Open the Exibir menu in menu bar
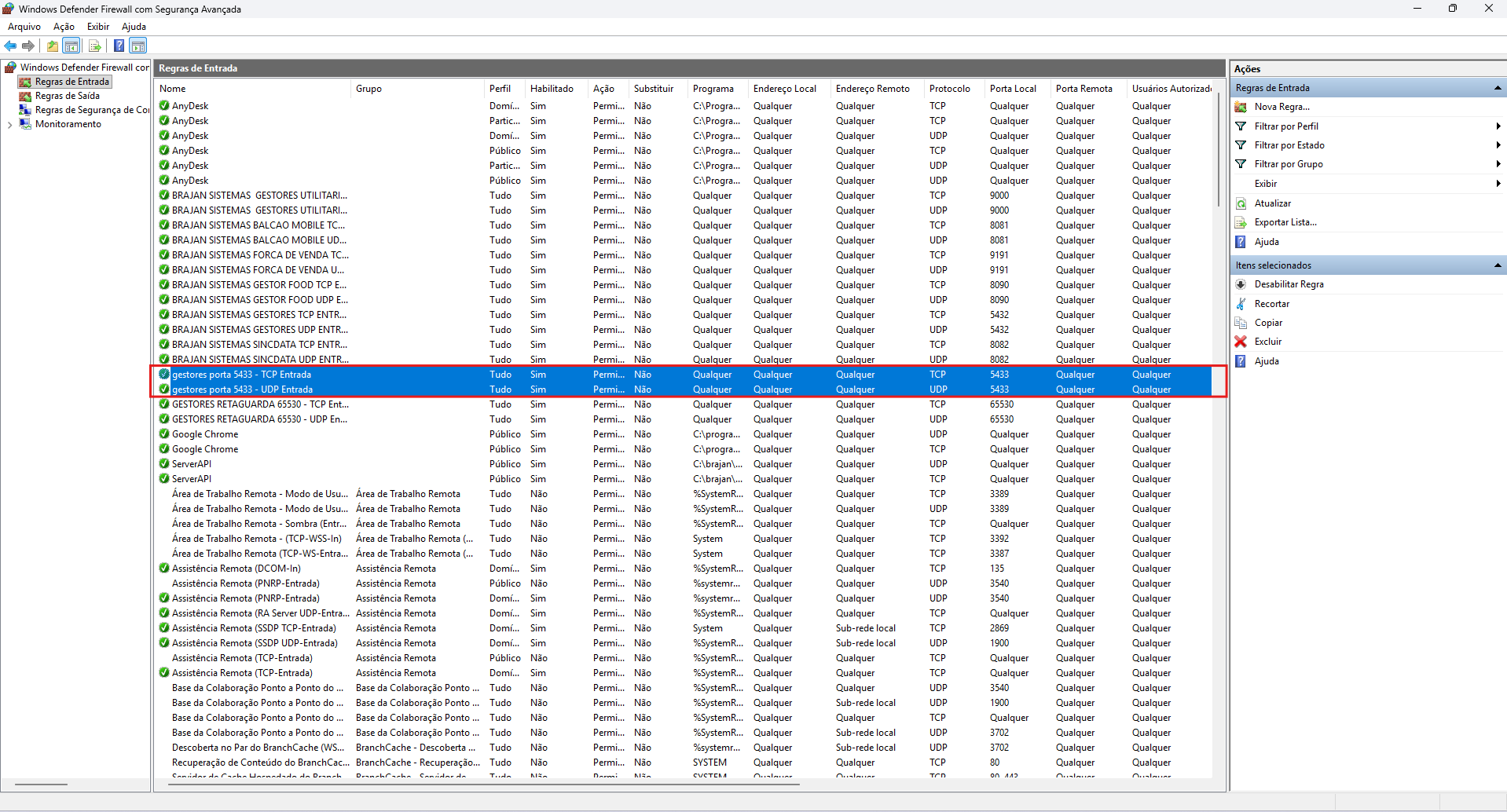Viewport: 1507px width, 812px height. pos(98,27)
